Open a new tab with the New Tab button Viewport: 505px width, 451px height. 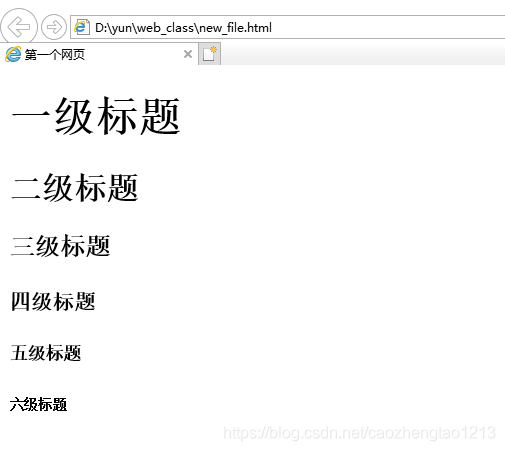pyautogui.click(x=210, y=54)
